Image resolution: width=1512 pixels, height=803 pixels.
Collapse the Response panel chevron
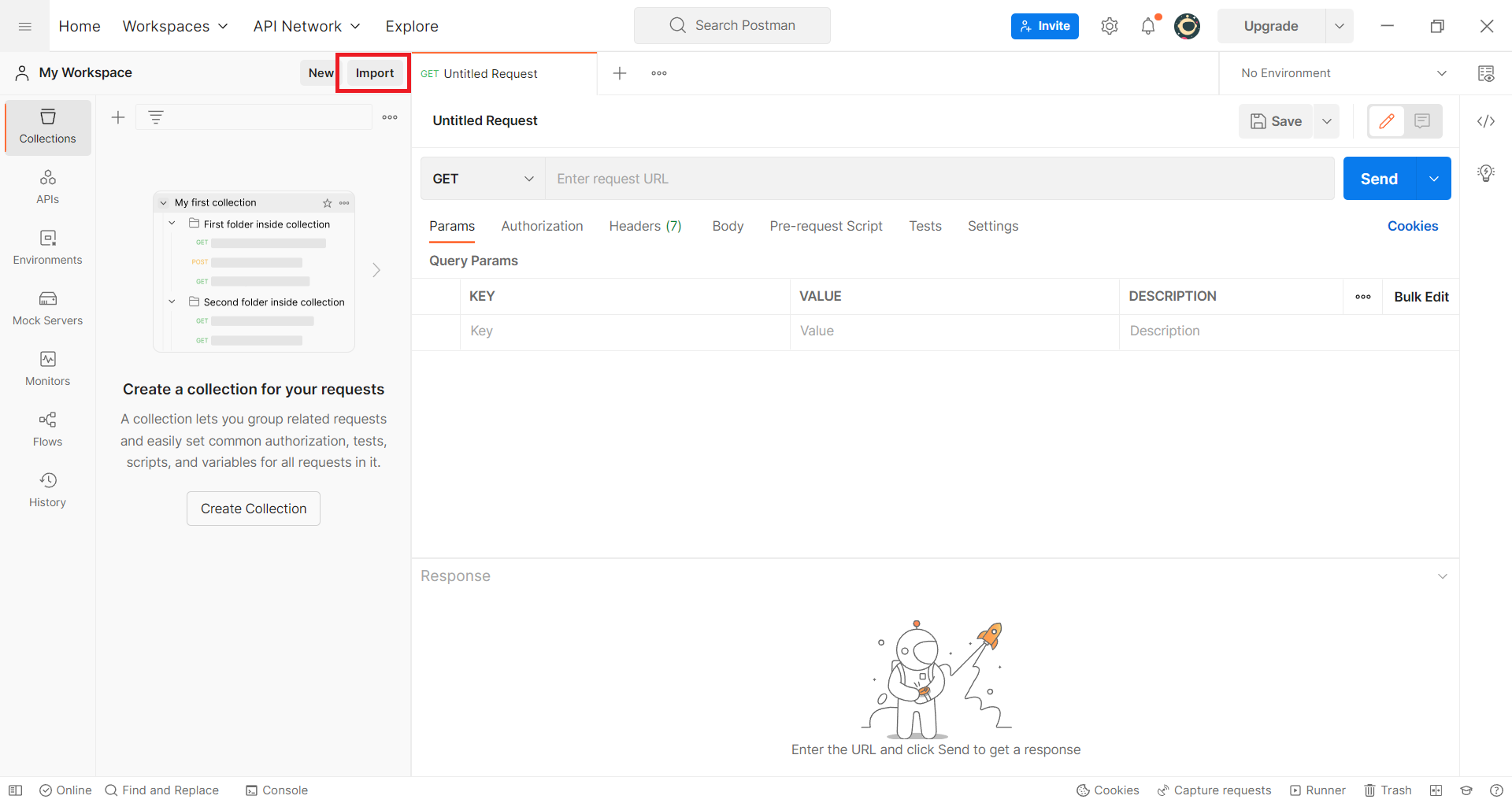(1443, 576)
